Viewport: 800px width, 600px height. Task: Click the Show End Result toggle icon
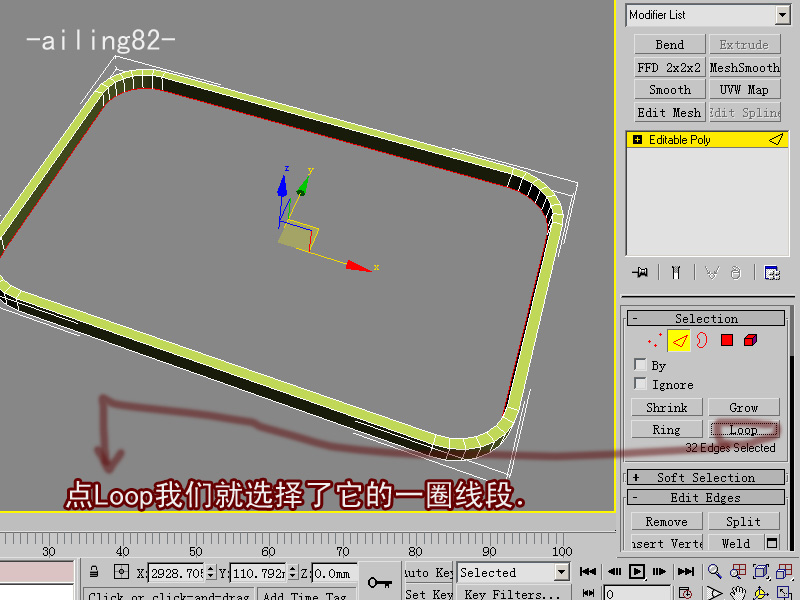pyautogui.click(x=677, y=272)
